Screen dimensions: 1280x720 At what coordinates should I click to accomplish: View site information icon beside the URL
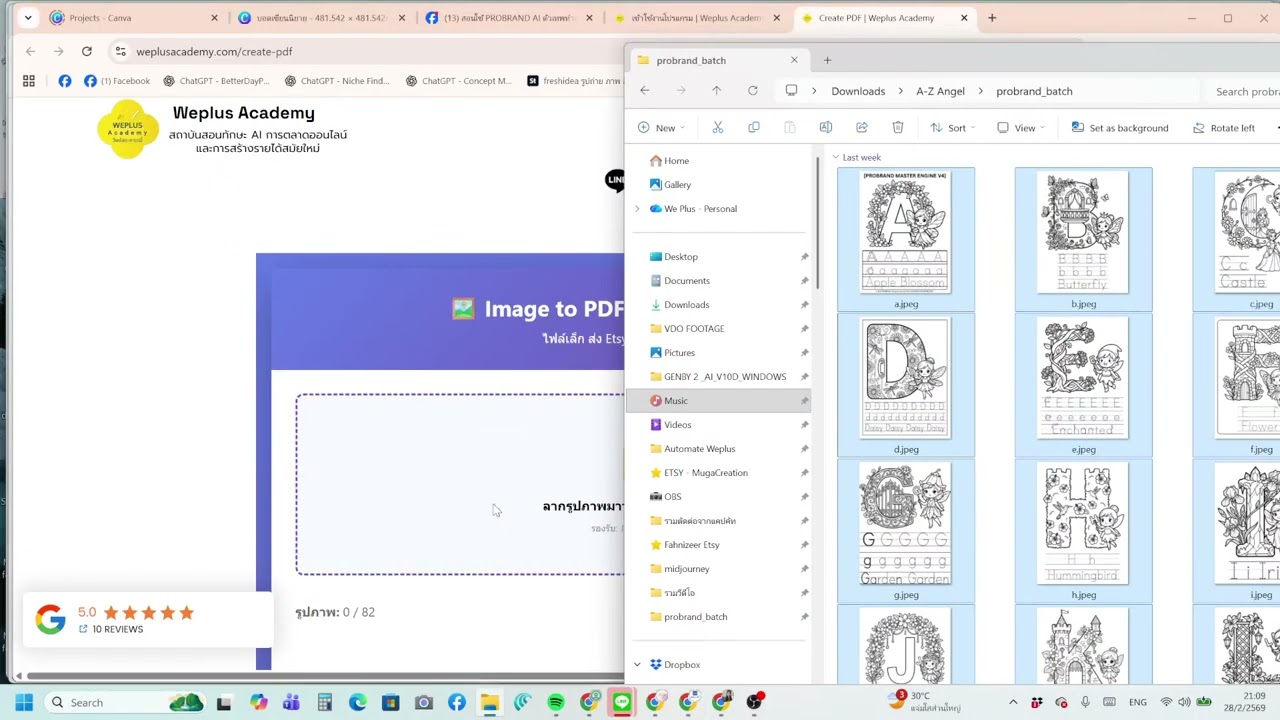pos(120,51)
